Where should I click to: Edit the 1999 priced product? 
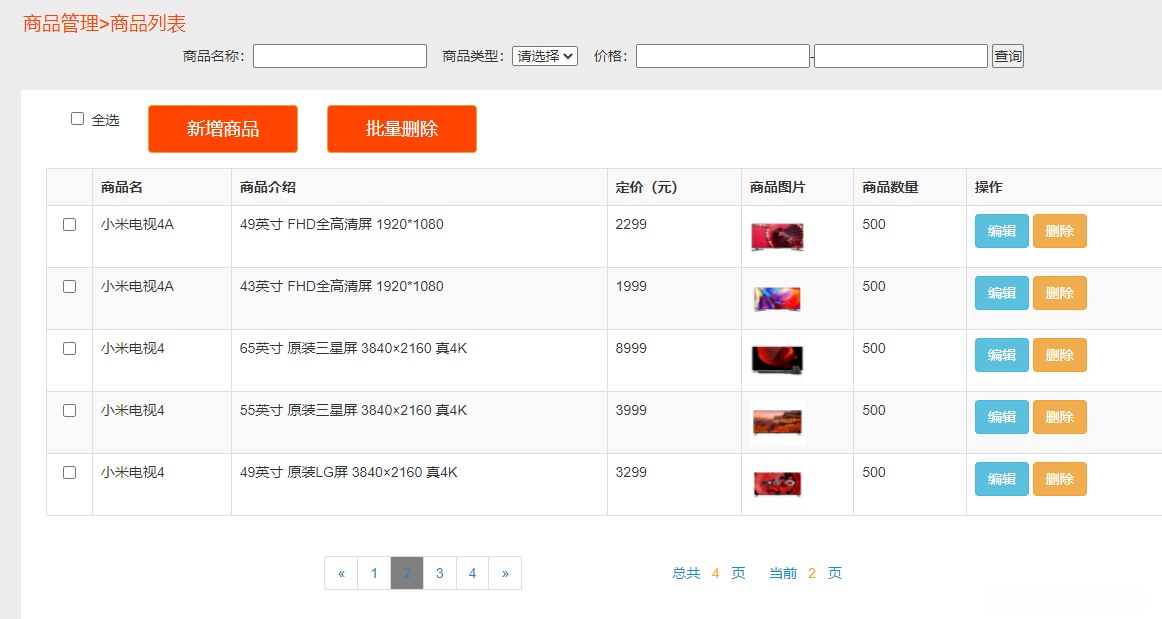(x=1001, y=293)
